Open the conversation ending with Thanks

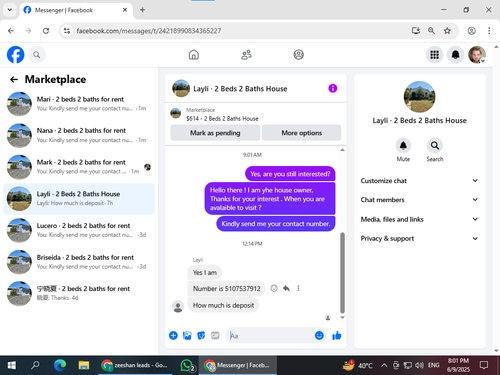79,293
